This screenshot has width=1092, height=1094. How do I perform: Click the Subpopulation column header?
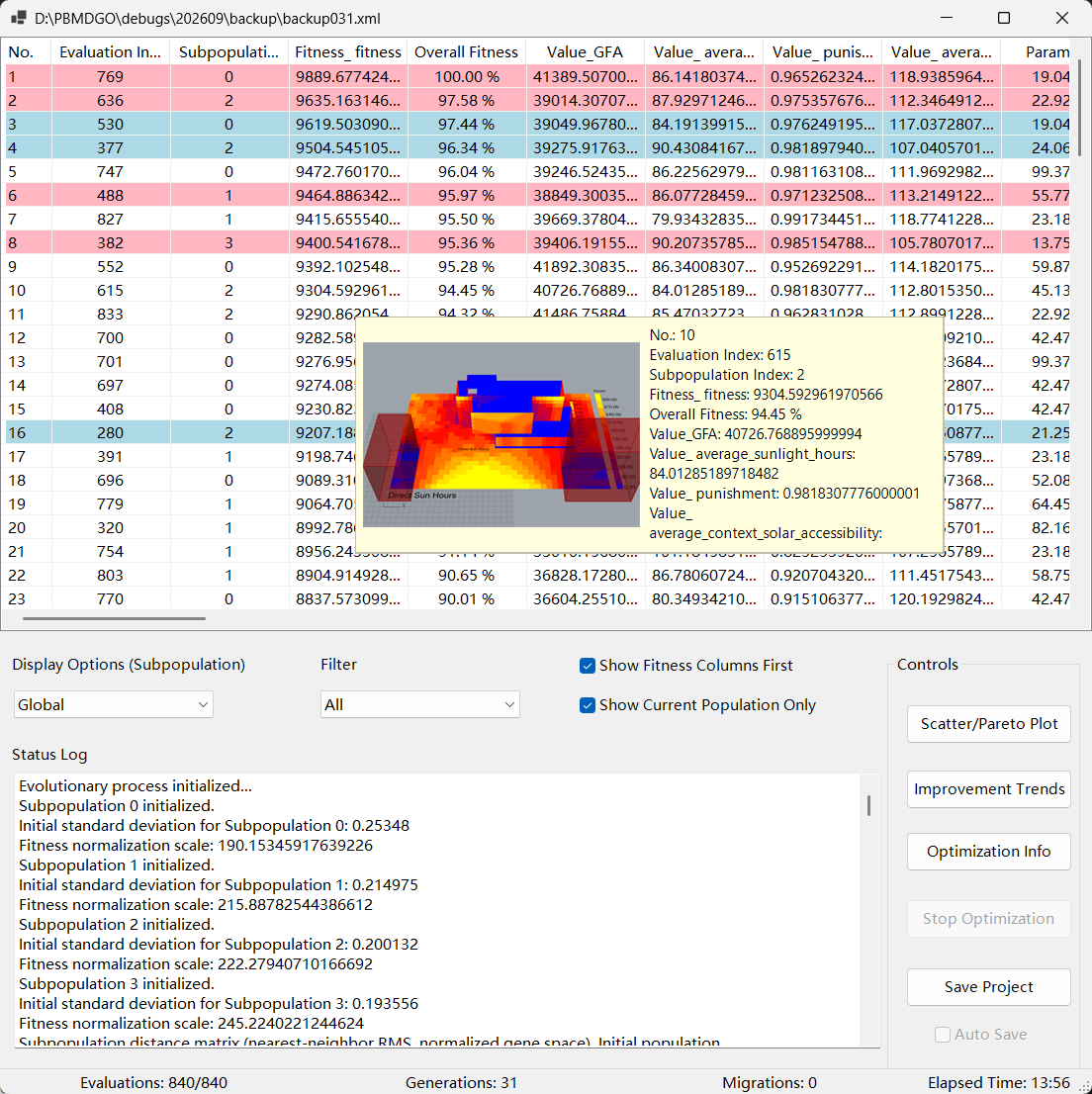[x=228, y=52]
